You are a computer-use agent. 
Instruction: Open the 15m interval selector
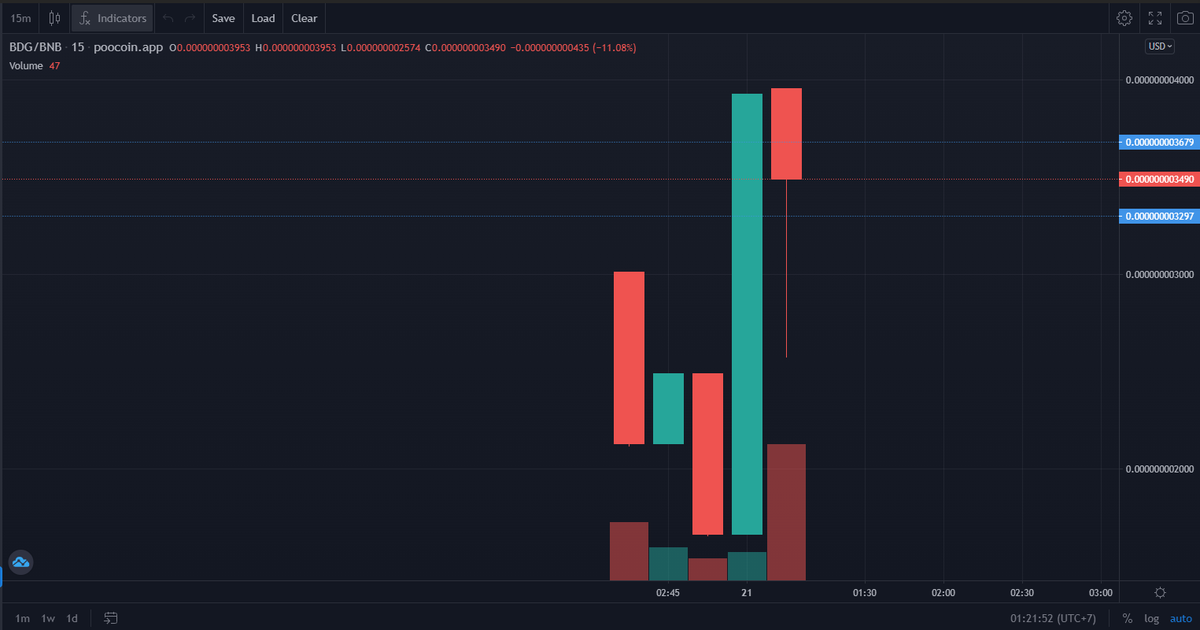20,18
